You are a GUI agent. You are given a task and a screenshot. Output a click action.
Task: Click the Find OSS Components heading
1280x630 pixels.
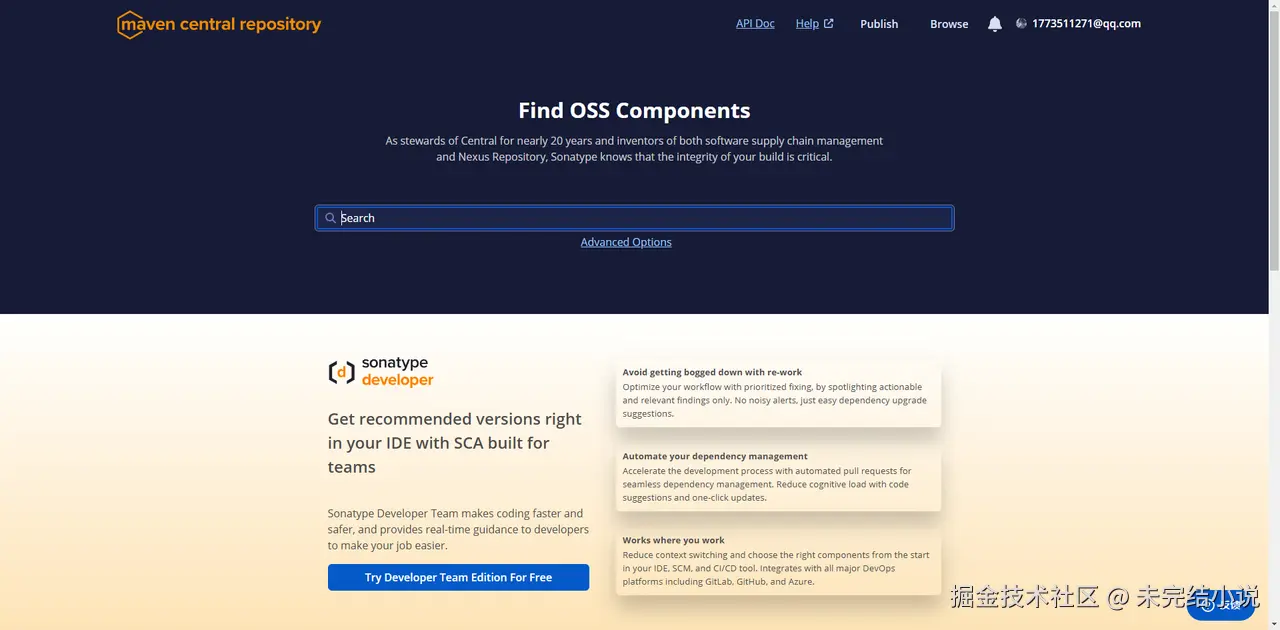click(x=634, y=111)
